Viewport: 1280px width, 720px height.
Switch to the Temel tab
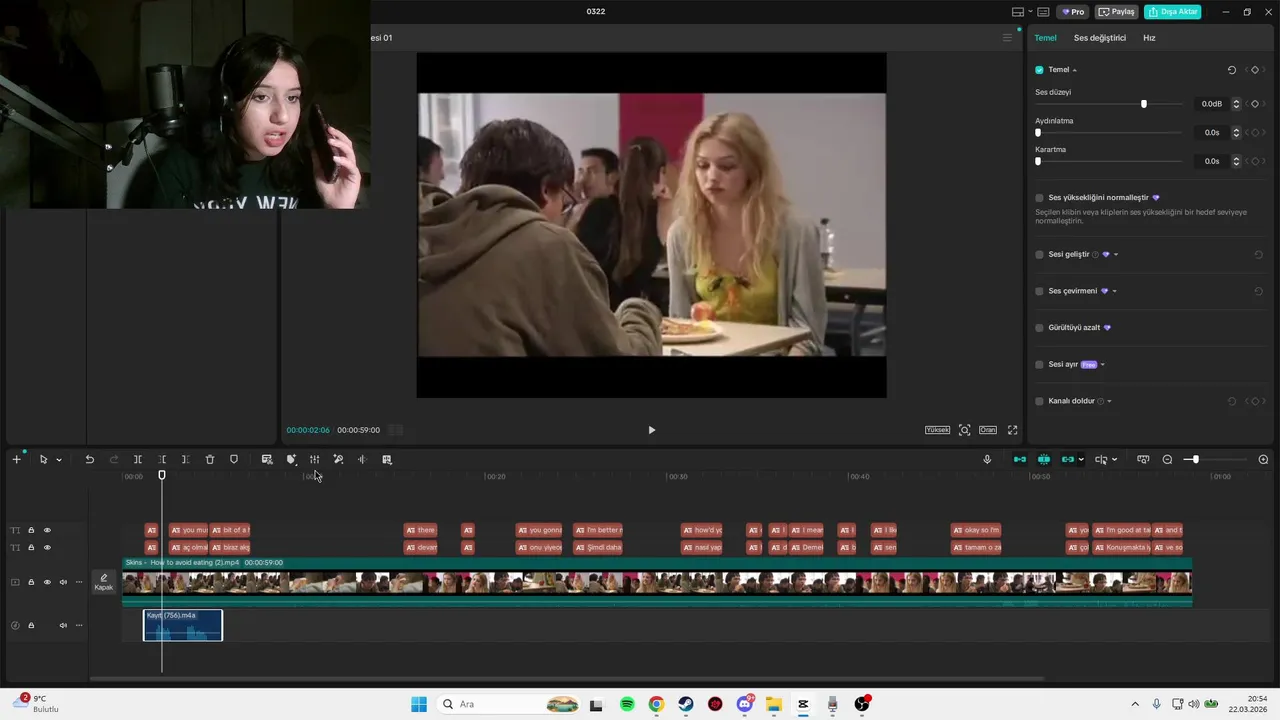click(1045, 38)
